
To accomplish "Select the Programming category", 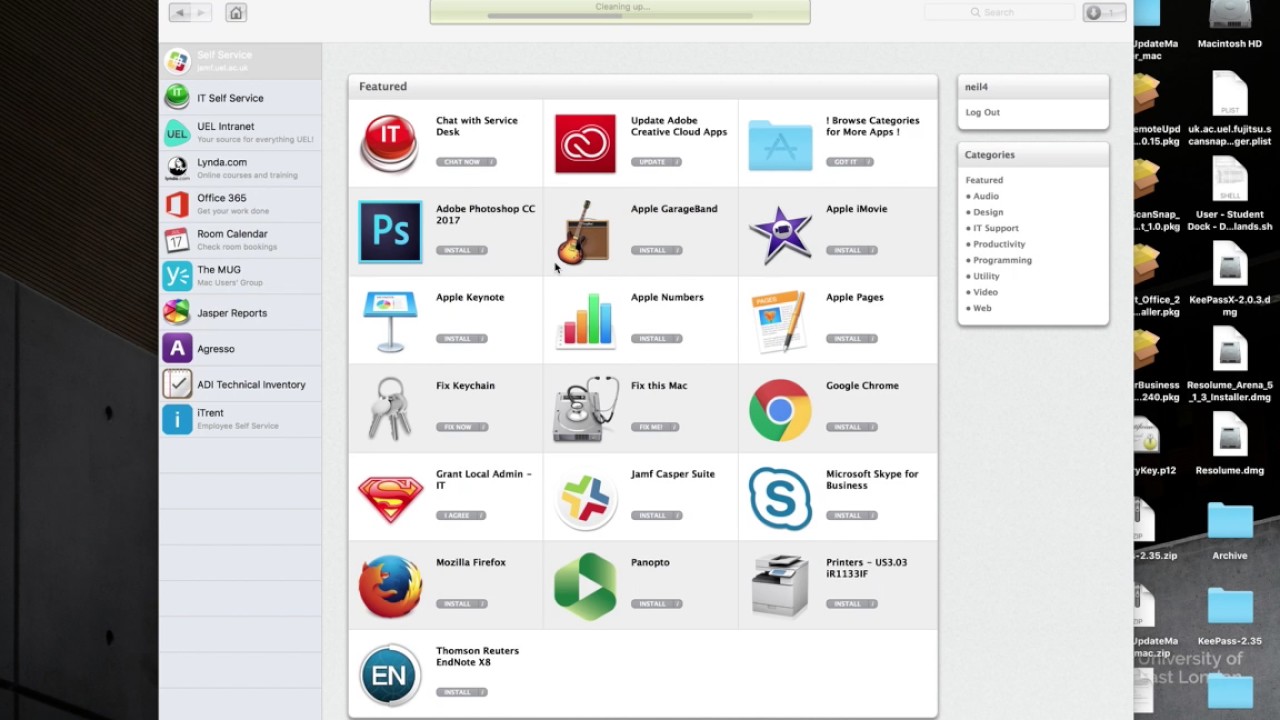I will point(1002,260).
